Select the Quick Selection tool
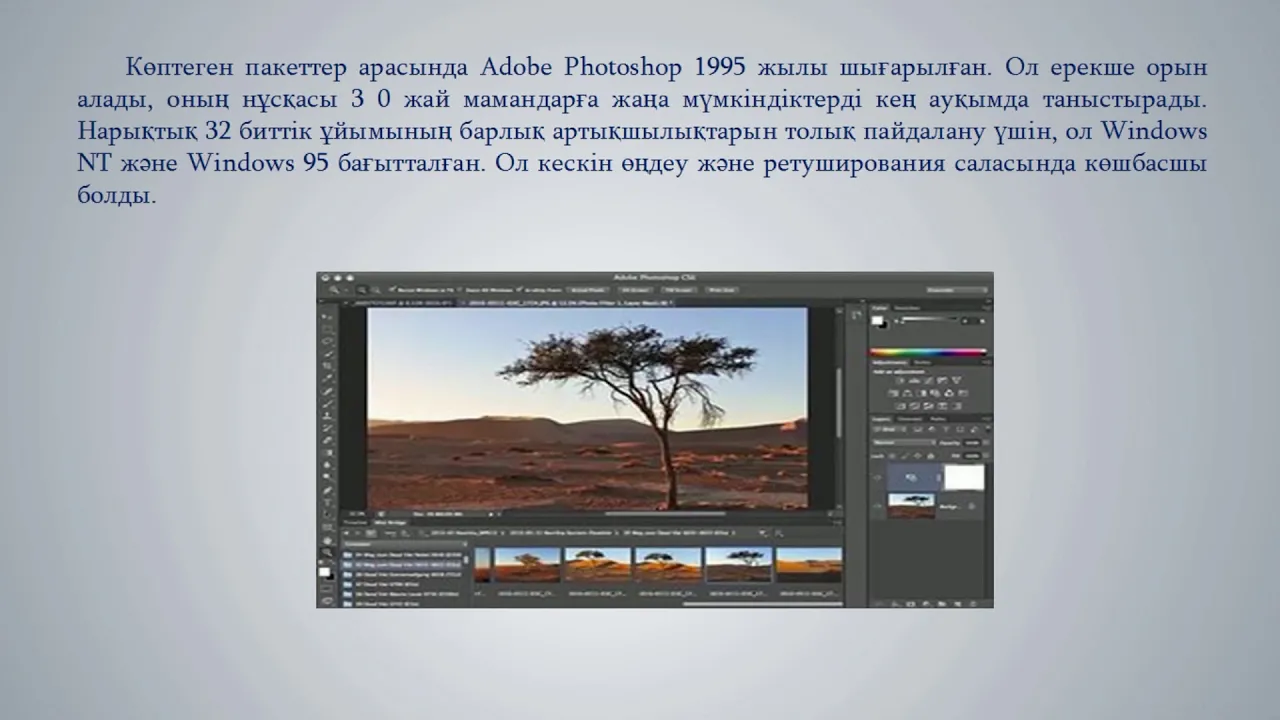The image size is (1280, 720). 327,354
